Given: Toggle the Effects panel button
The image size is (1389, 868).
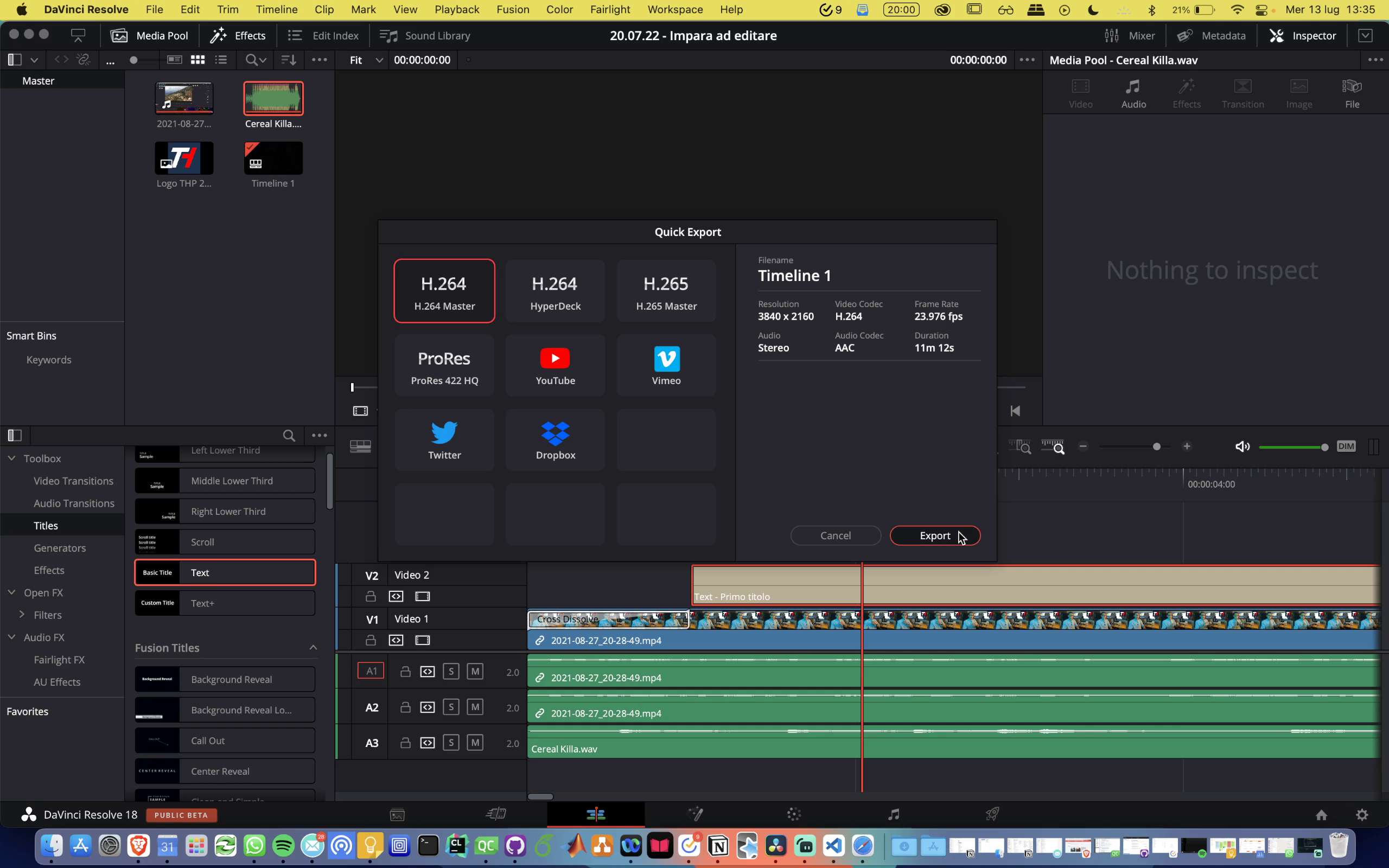Looking at the screenshot, I should point(238,36).
